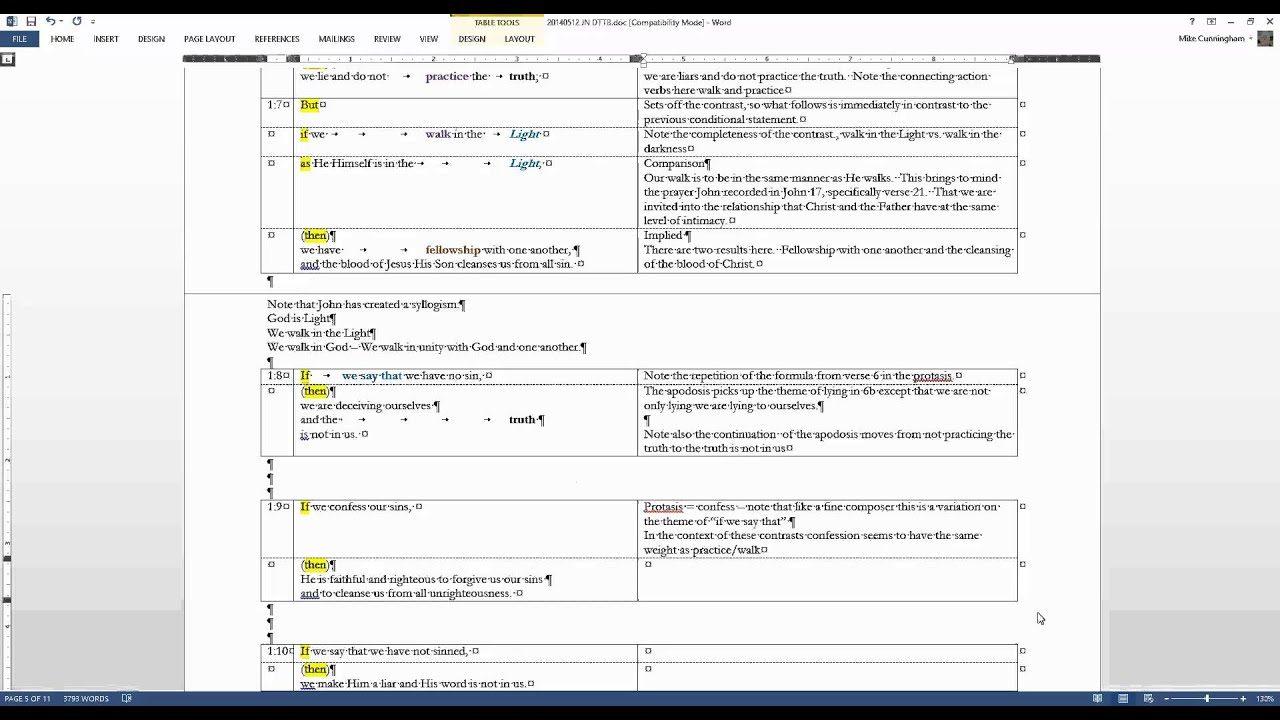The height and width of the screenshot is (720, 1280).
Task: Open Ribbon Display Options button
Action: pyautogui.click(x=1211, y=21)
